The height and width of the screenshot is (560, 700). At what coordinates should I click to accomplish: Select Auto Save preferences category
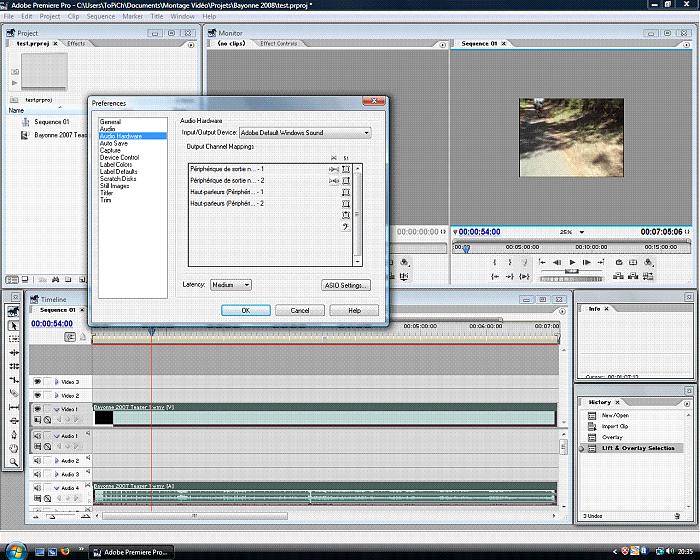(114, 143)
